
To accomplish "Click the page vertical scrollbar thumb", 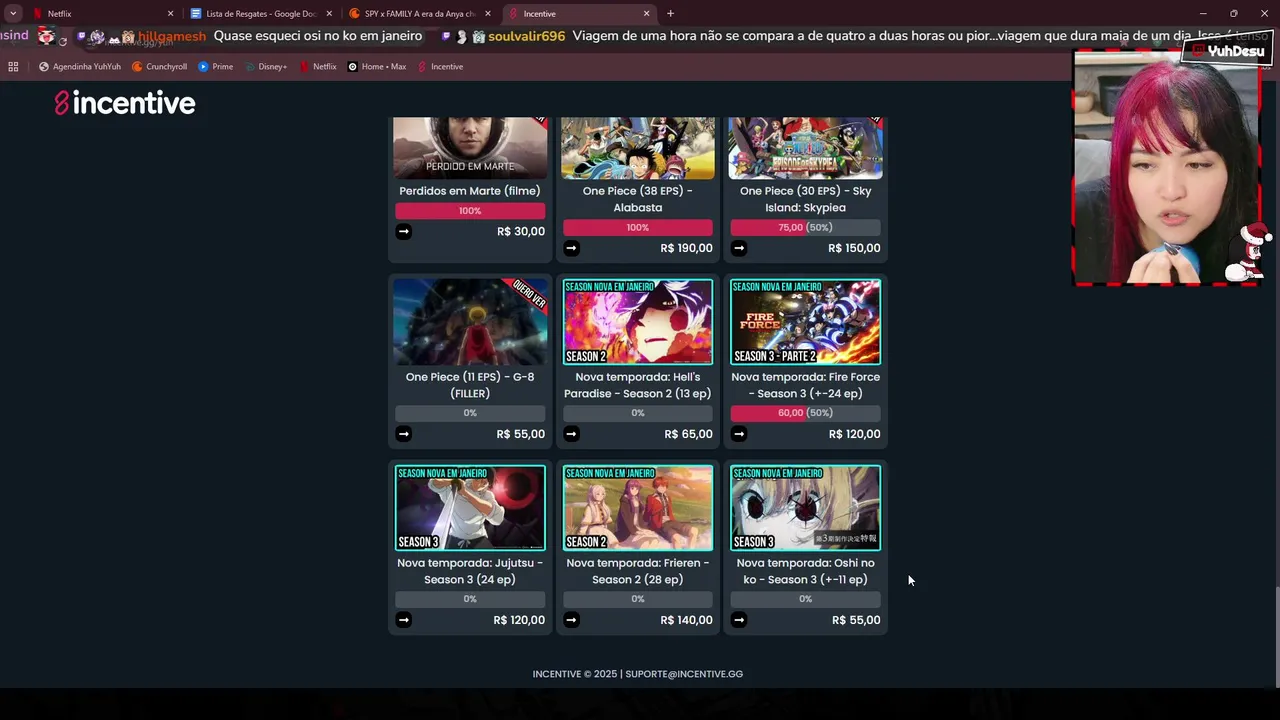I will coord(1276,636).
